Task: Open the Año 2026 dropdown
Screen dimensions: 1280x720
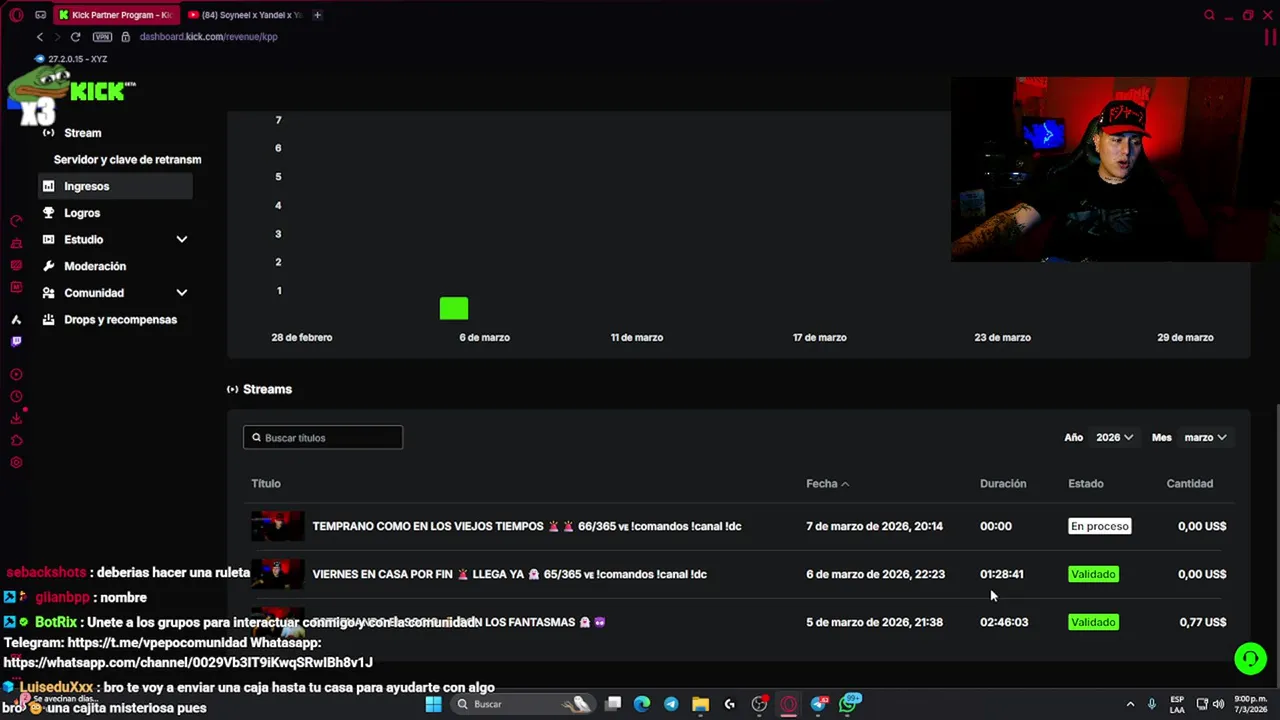Action: pos(1114,437)
